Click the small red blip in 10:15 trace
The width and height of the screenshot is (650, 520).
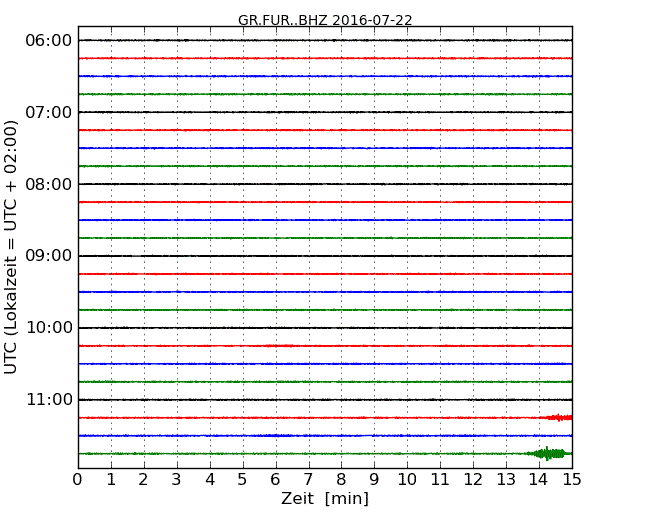click(x=279, y=345)
